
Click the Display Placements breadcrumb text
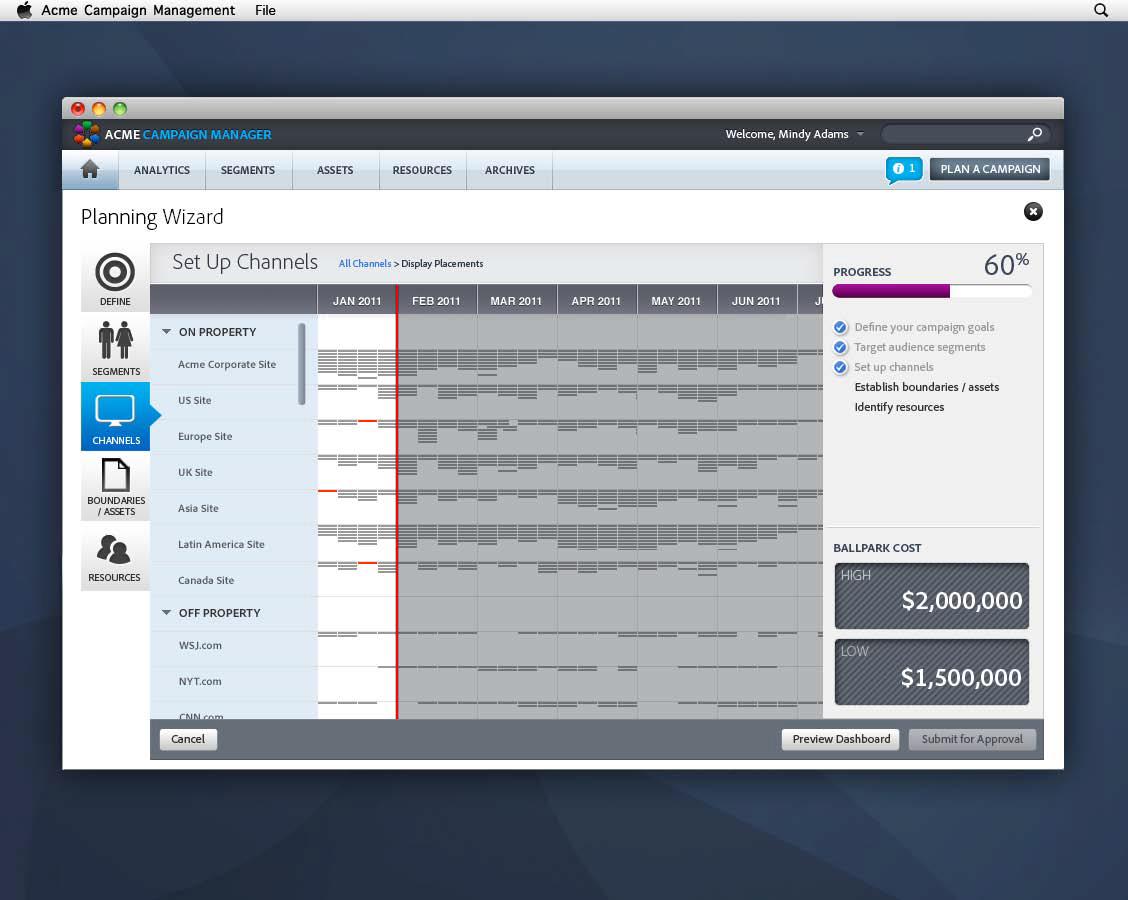[442, 263]
